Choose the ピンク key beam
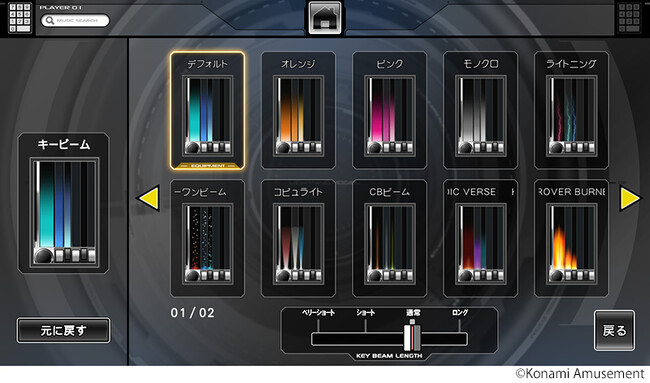This screenshot has height=383, width=650. pyautogui.click(x=390, y=110)
